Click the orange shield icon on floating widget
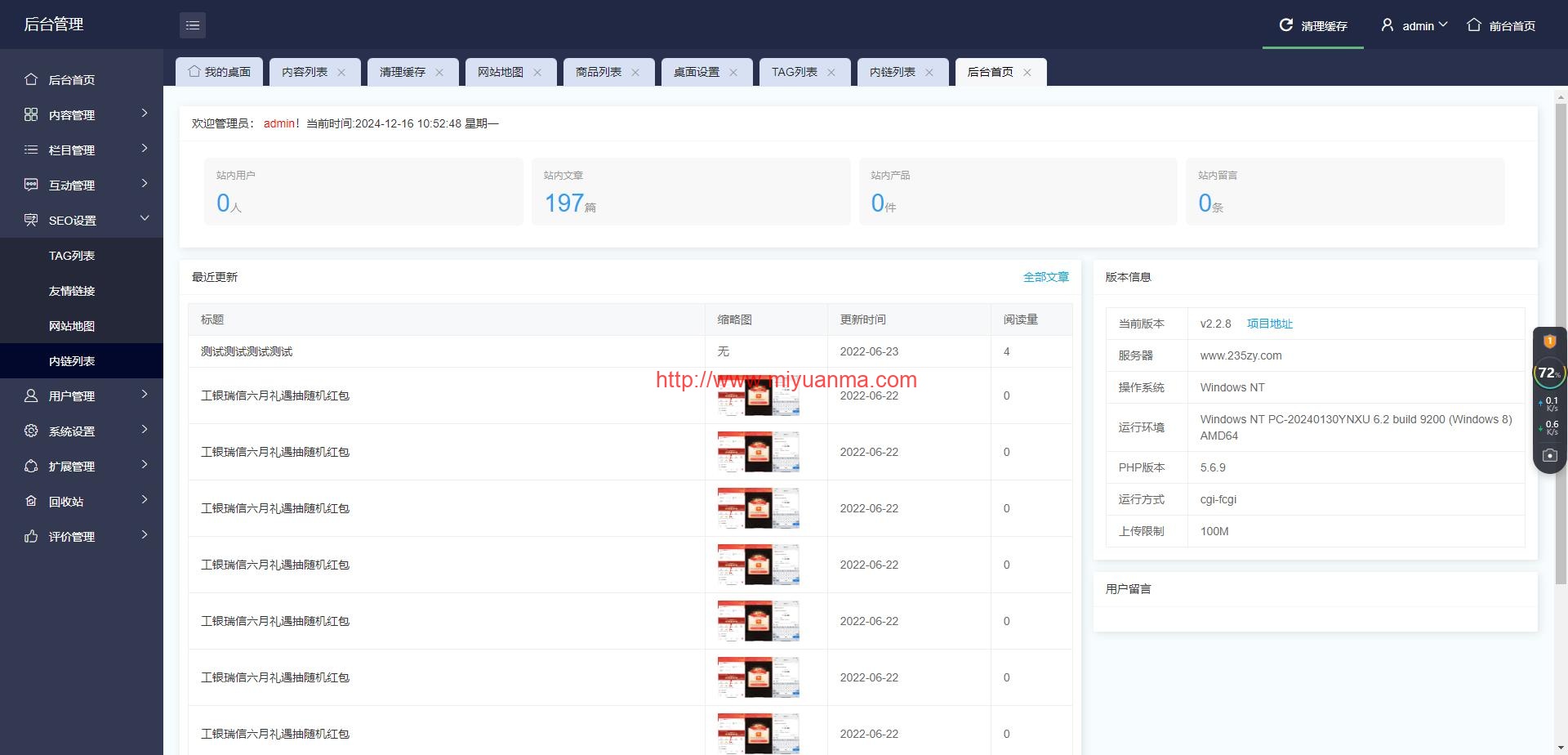Viewport: 1568px width, 755px height. click(x=1549, y=342)
